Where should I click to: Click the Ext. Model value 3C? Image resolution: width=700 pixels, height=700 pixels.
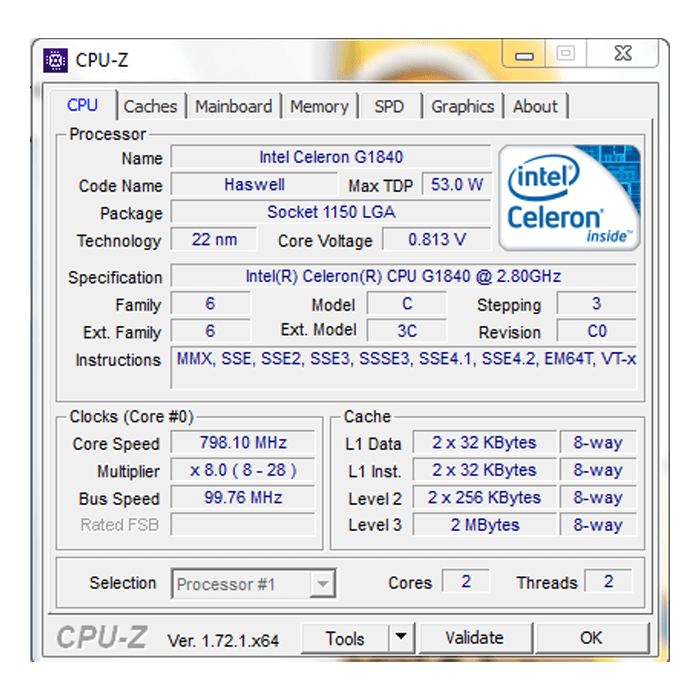[x=407, y=331]
